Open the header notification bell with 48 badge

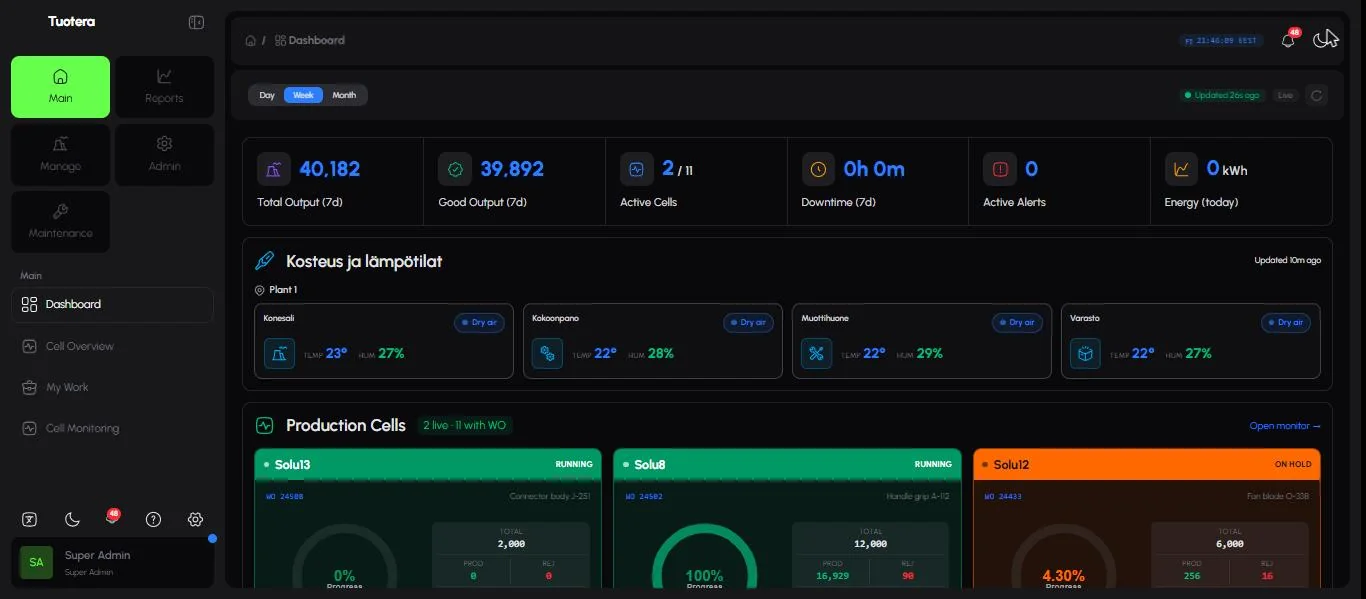coord(1288,40)
